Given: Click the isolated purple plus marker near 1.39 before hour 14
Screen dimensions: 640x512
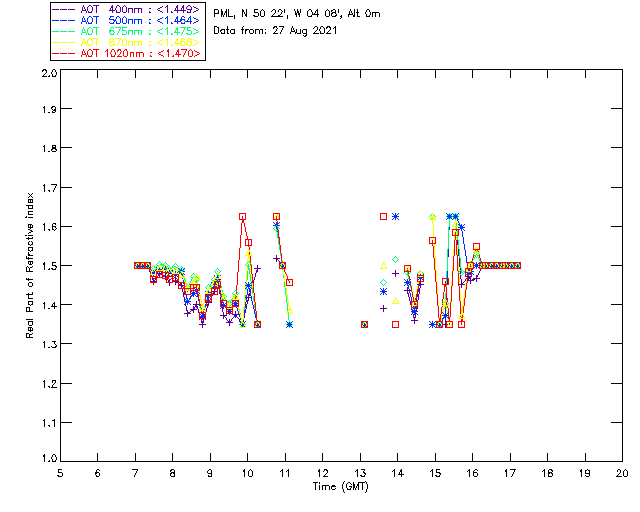Looking at the screenshot, I should pyautogui.click(x=383, y=309).
